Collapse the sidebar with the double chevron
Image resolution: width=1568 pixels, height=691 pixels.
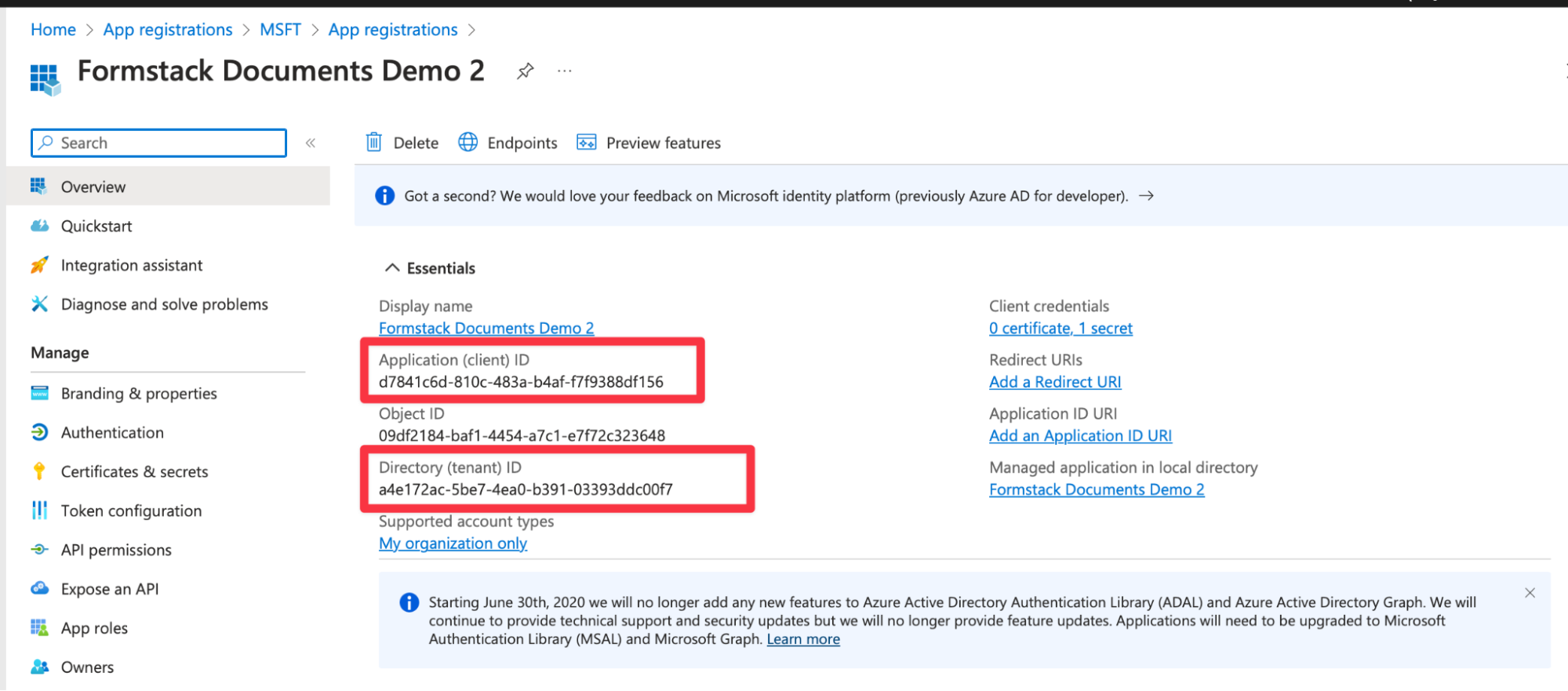[311, 143]
